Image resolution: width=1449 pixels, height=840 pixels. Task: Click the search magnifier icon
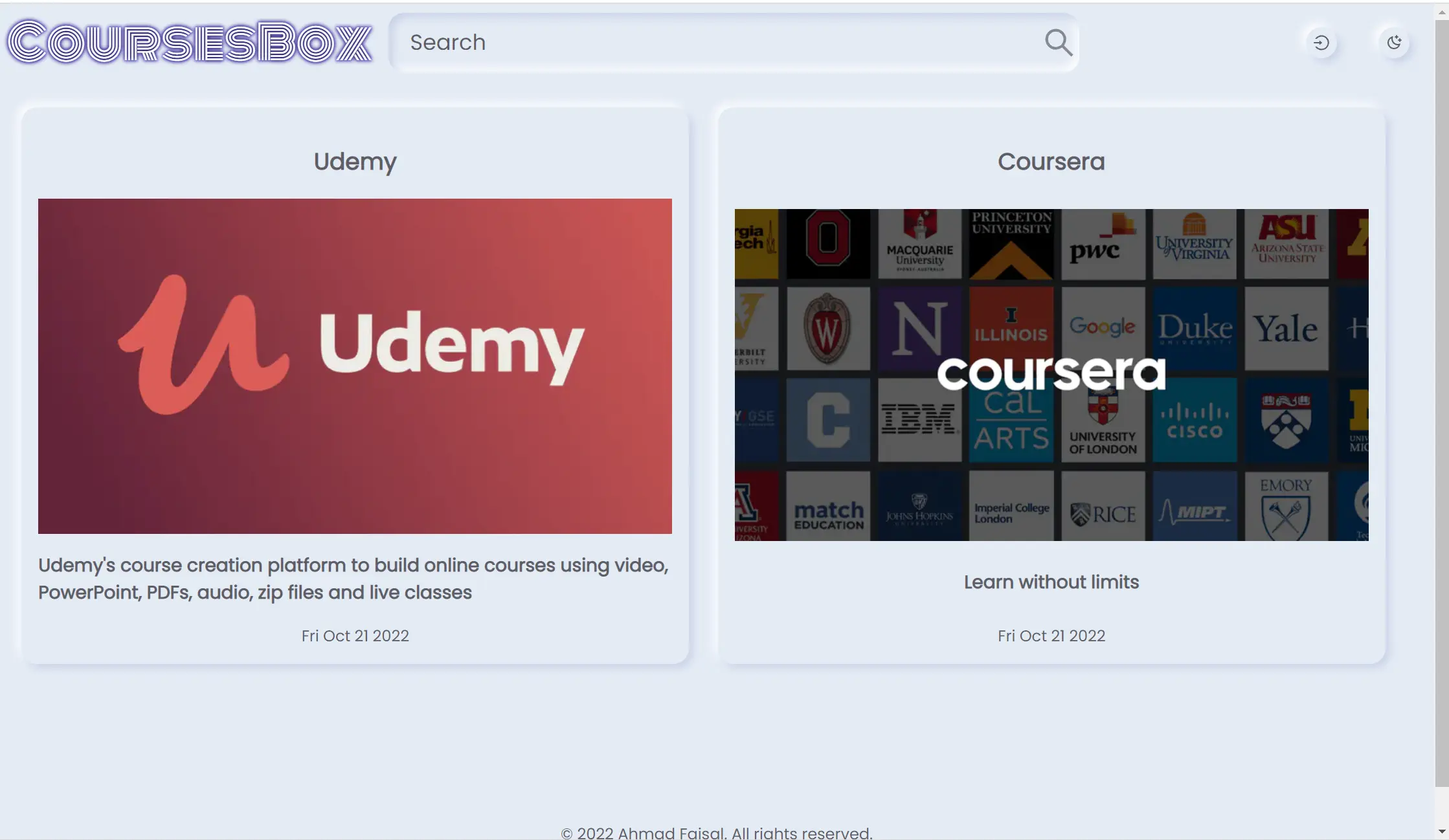1058,42
